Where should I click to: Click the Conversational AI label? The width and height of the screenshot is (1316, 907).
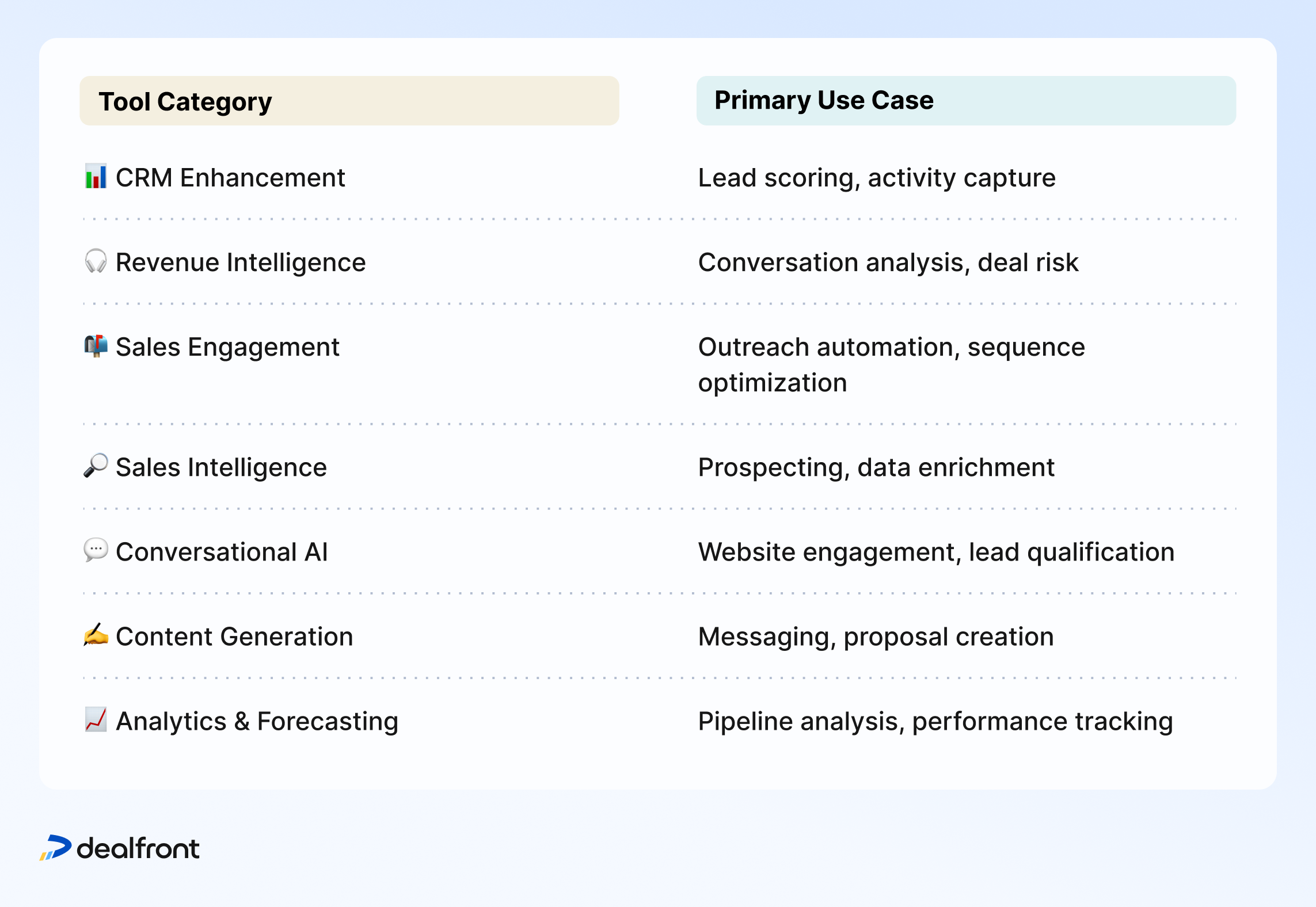pyautogui.click(x=222, y=552)
